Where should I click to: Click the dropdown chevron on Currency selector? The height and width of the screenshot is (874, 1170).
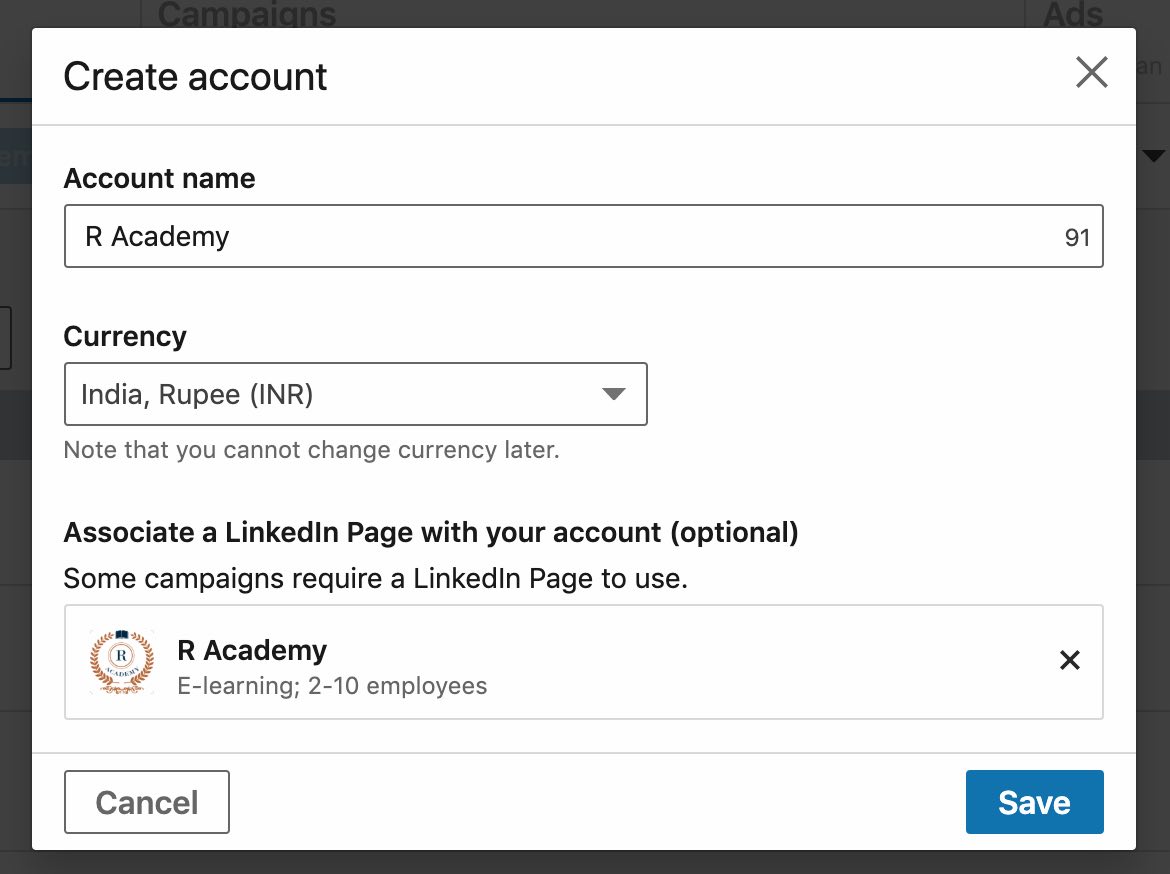tap(612, 394)
